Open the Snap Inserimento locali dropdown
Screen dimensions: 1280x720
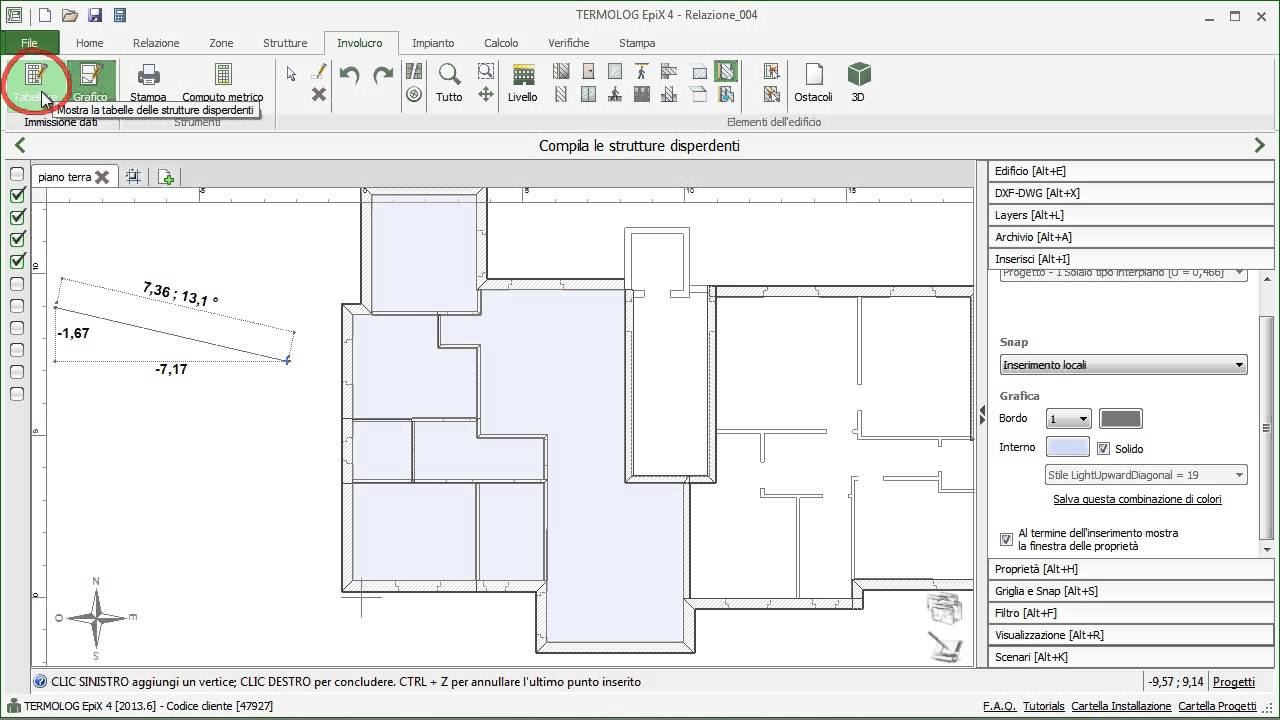tap(1123, 365)
